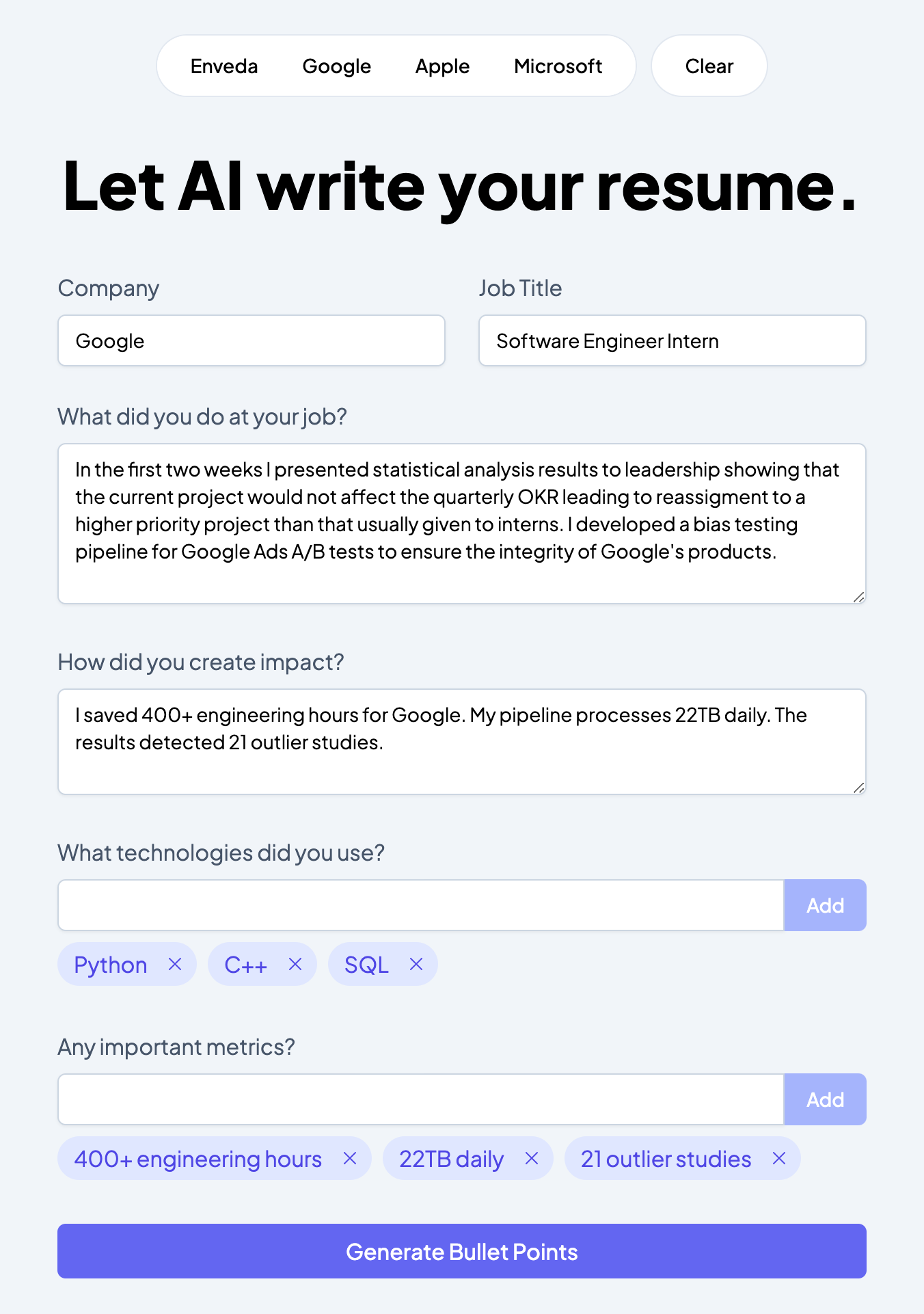Grab the impact textarea resize handle

pyautogui.click(x=859, y=788)
